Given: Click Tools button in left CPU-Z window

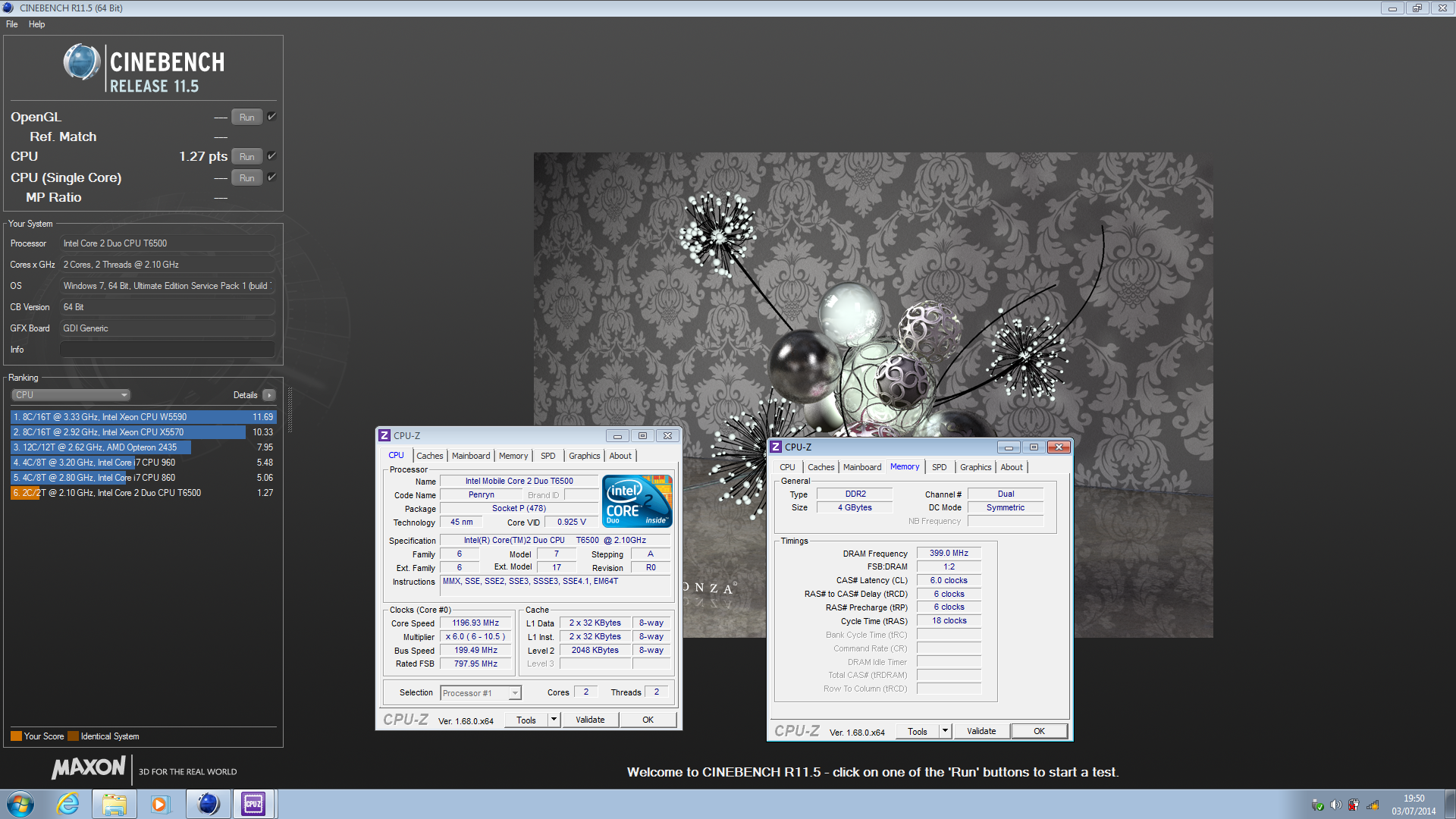Looking at the screenshot, I should tap(526, 720).
